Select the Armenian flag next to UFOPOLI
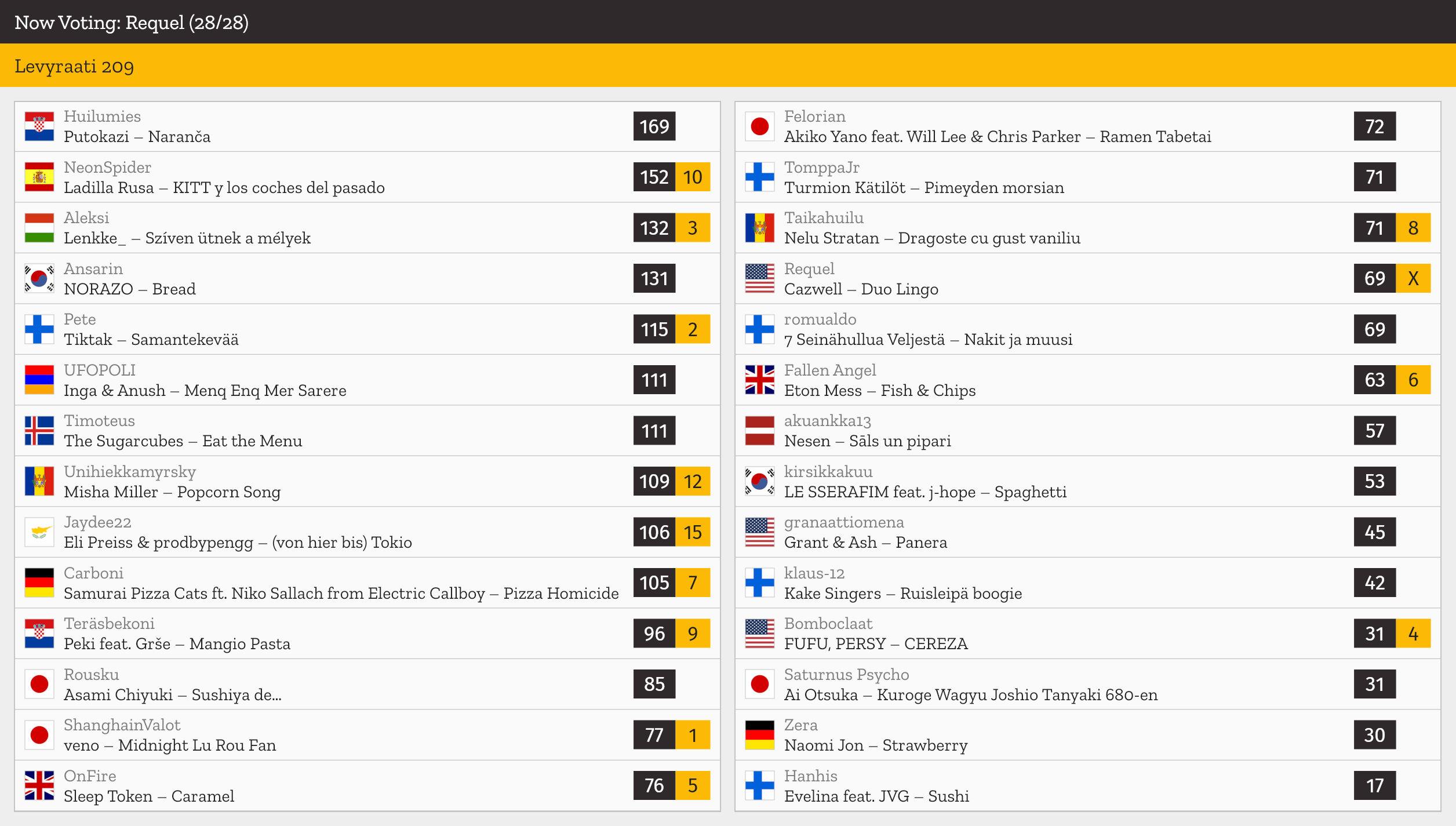The image size is (1456, 826). [x=39, y=380]
